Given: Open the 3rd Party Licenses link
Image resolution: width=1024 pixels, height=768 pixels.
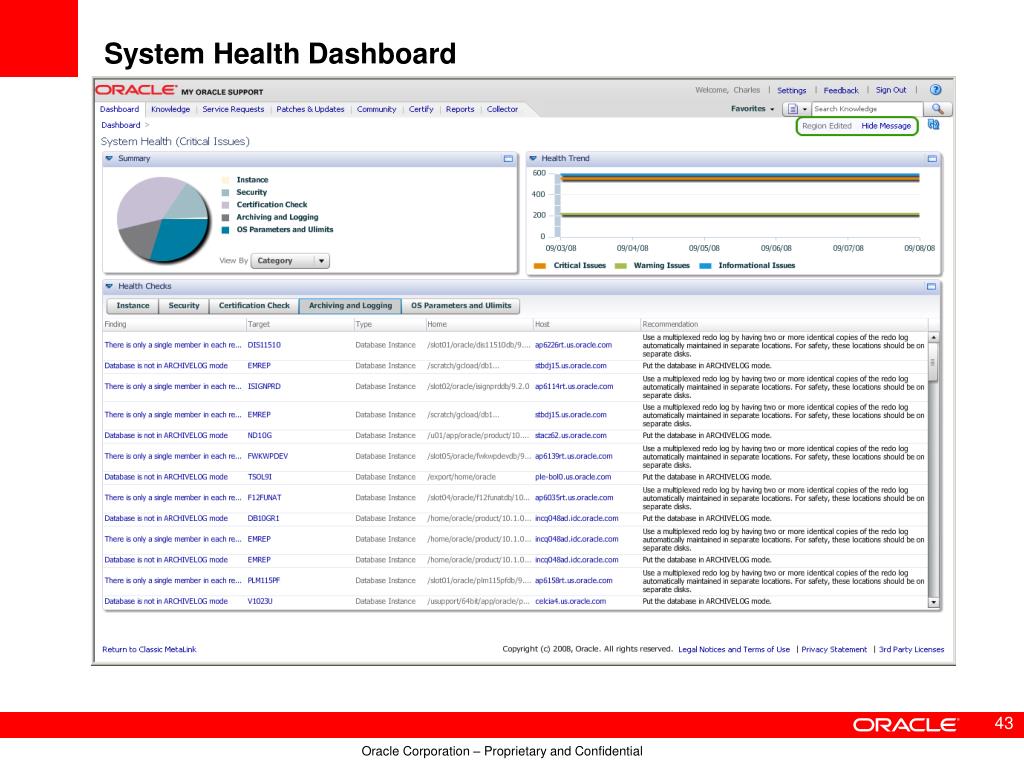Looking at the screenshot, I should pos(911,649).
